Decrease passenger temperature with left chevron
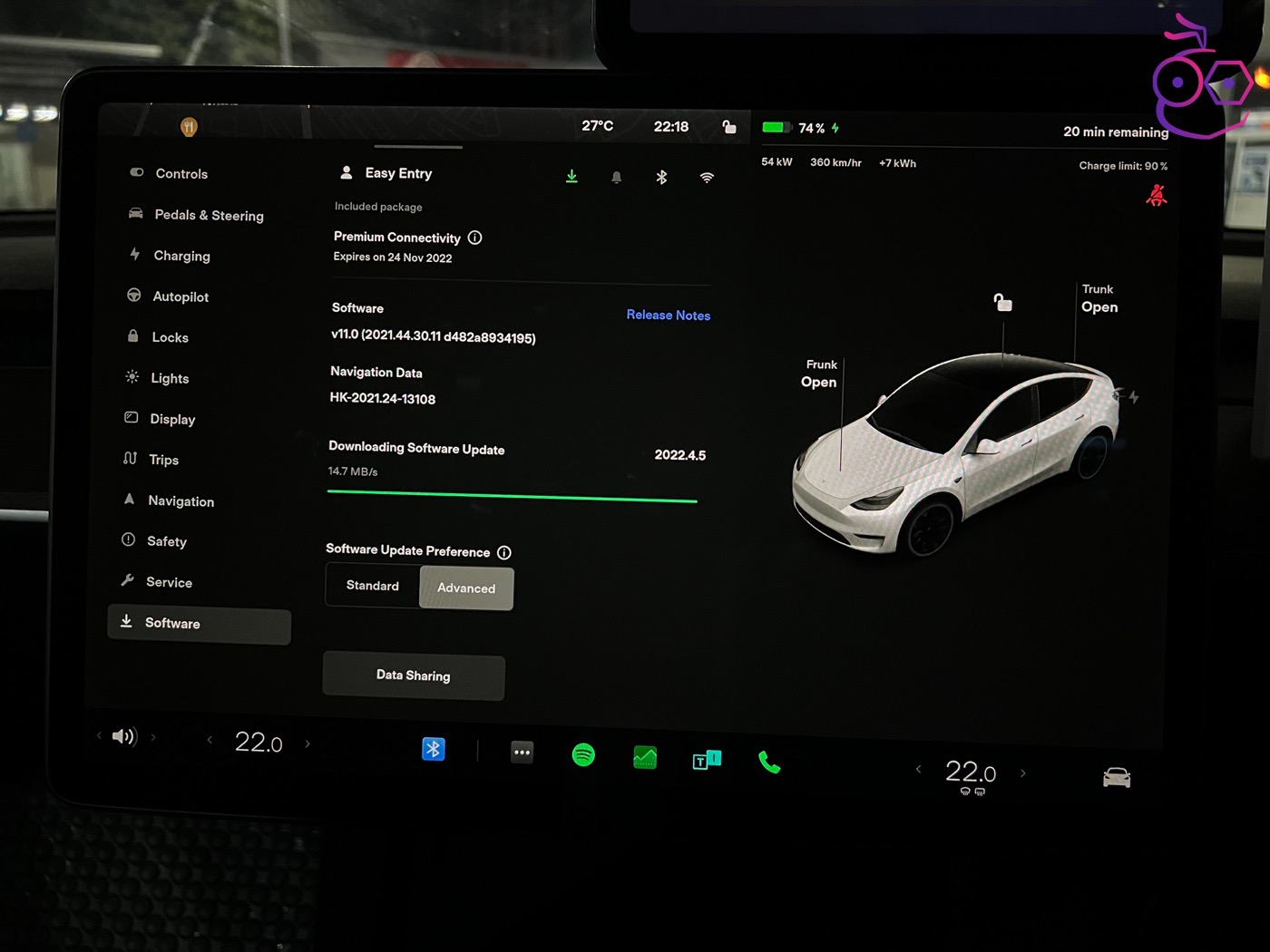This screenshot has width=1270, height=952. pos(918,770)
